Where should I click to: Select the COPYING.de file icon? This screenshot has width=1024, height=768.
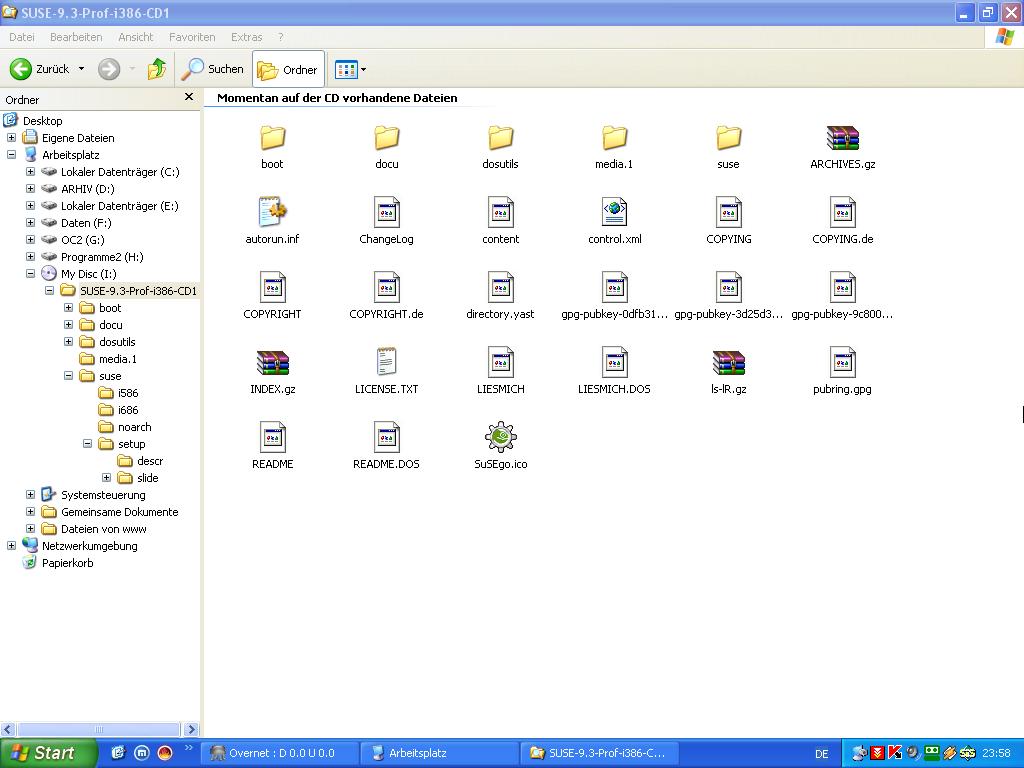(842, 212)
